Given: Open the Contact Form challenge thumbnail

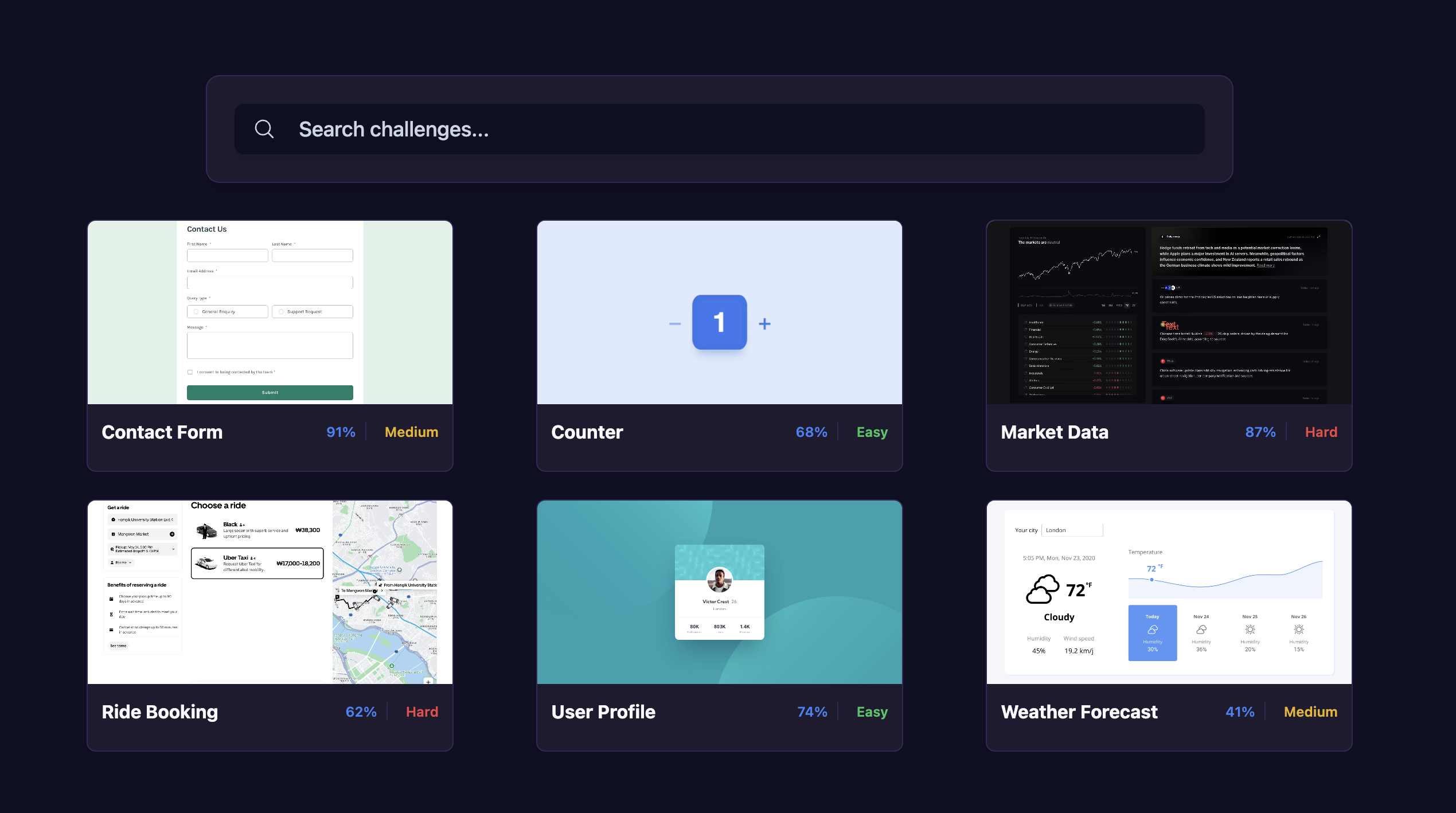Looking at the screenshot, I should coord(270,312).
